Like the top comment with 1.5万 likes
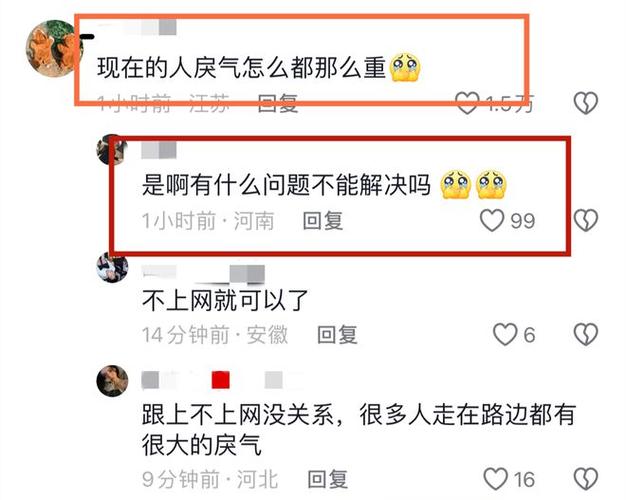 (467, 103)
